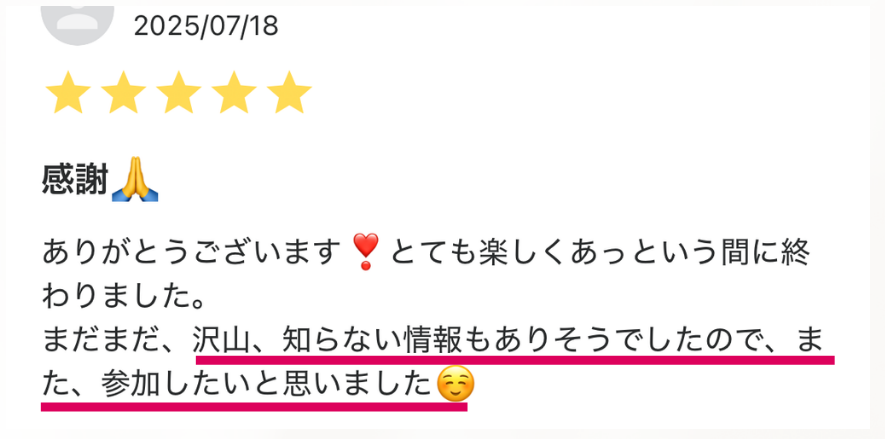Click the praying hands emoji
This screenshot has width=885, height=439.
pos(134,180)
